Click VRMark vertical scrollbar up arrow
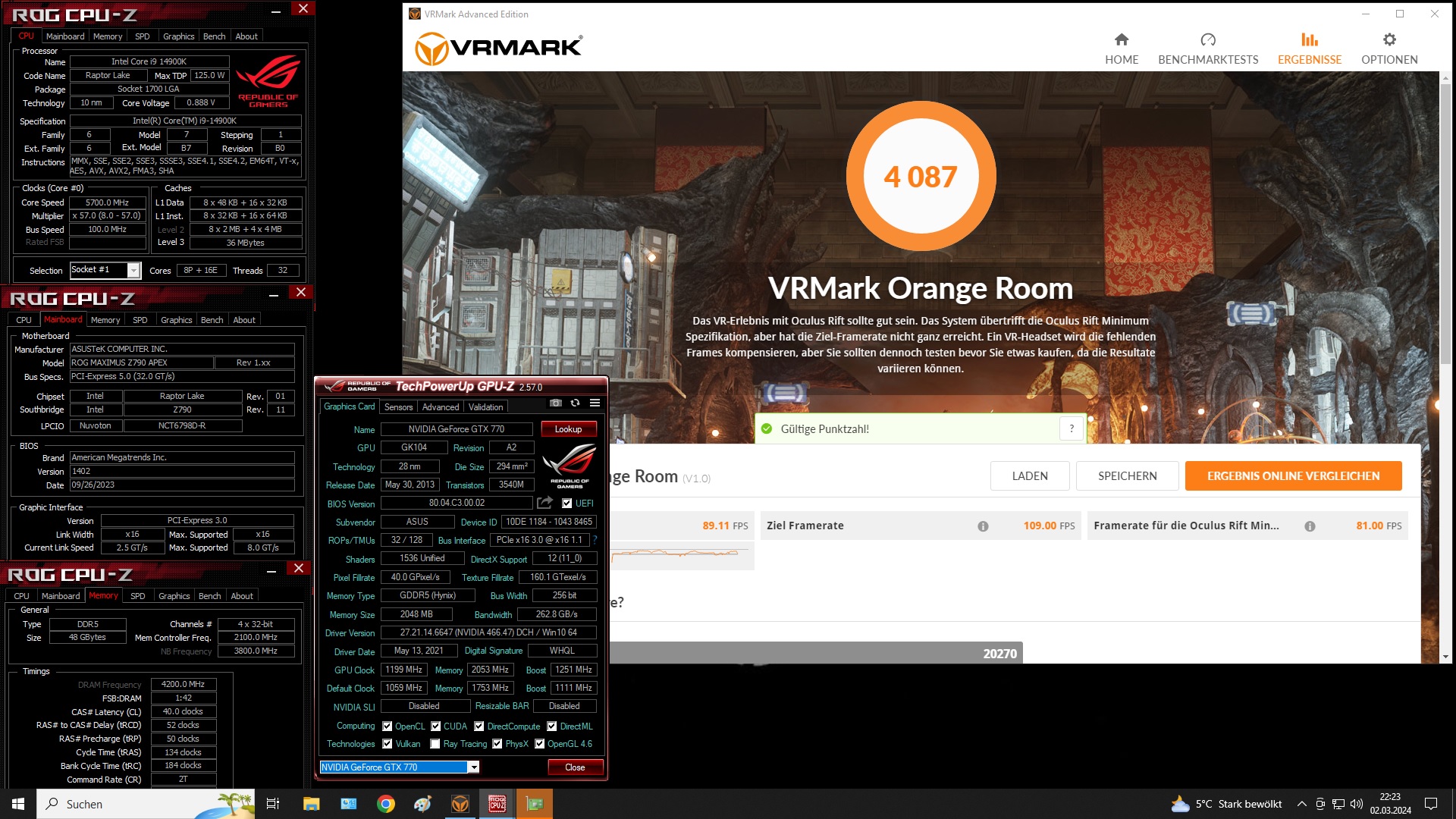 point(1445,78)
